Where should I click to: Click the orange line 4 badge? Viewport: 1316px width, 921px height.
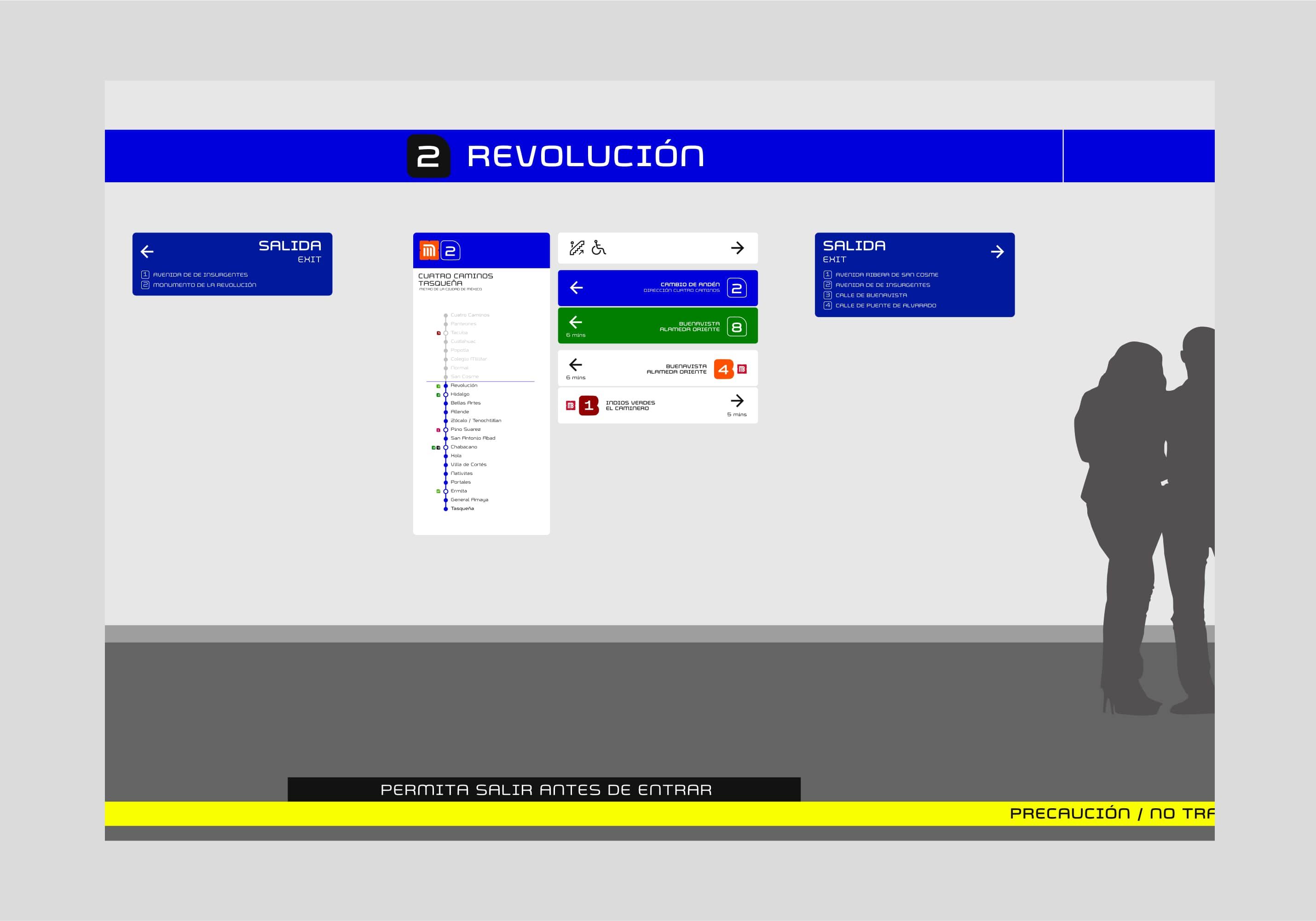(x=723, y=369)
